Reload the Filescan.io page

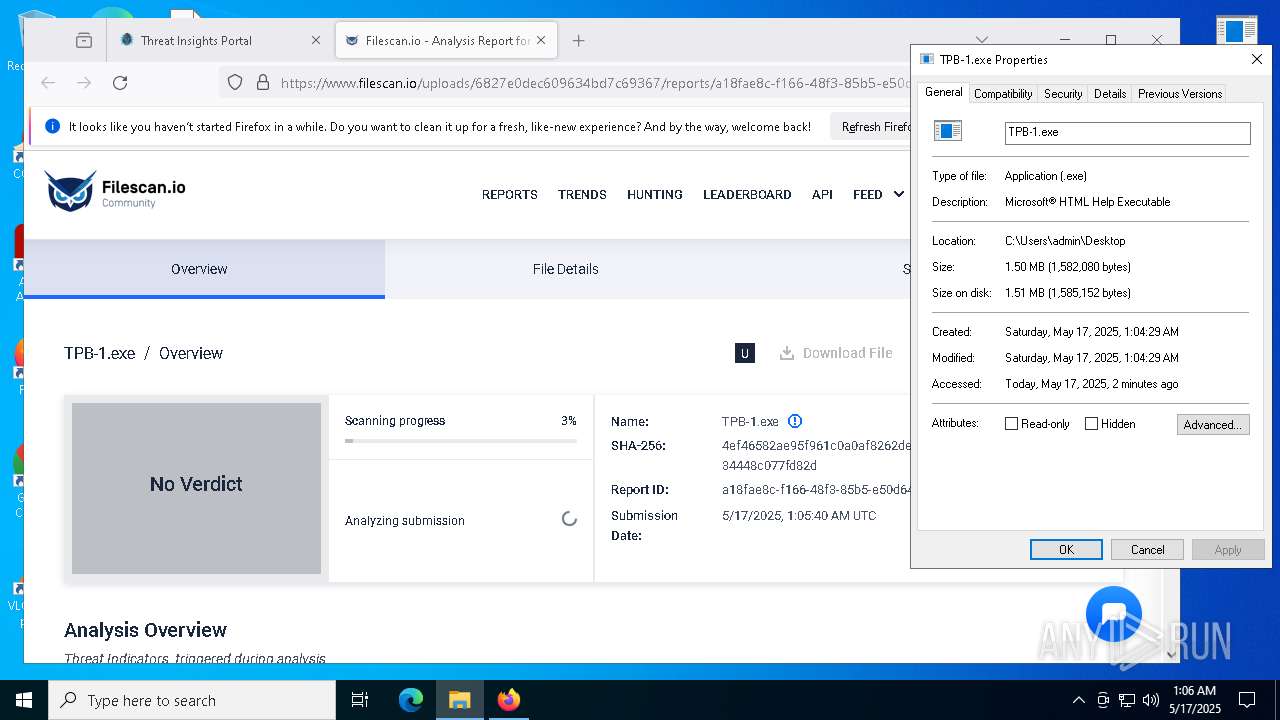[x=120, y=83]
